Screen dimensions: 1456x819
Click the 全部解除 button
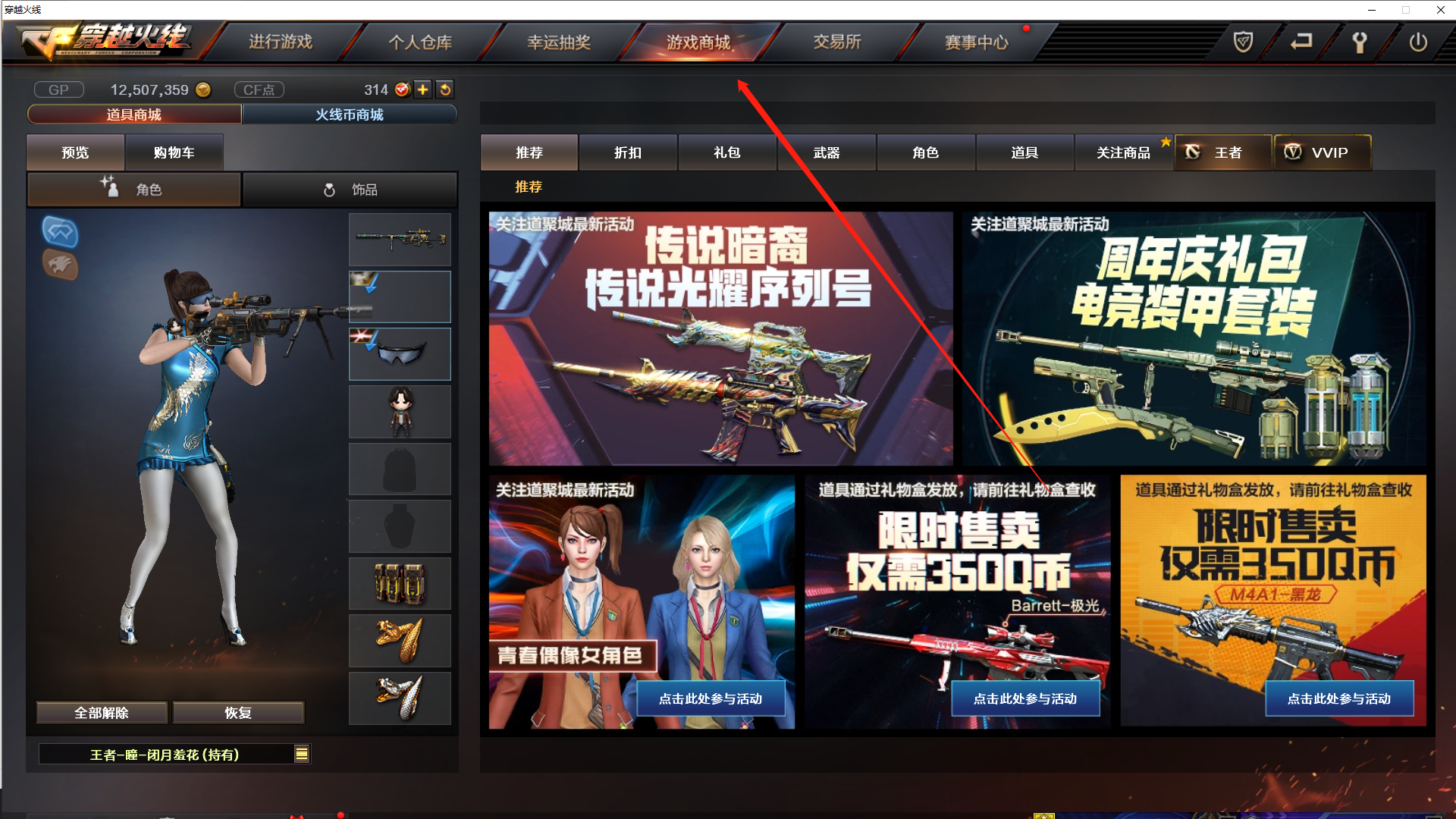[x=102, y=713]
